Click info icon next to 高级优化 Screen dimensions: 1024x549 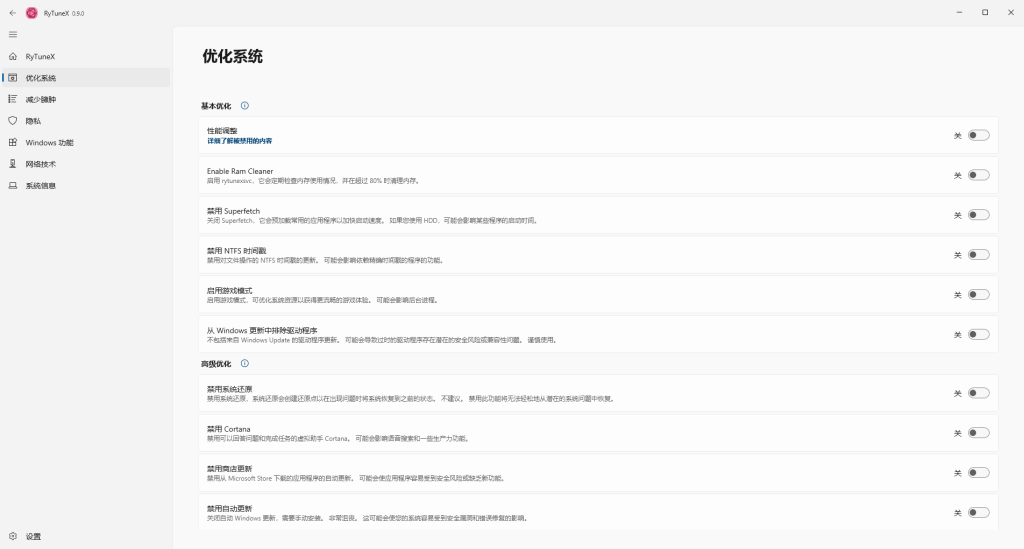(244, 364)
